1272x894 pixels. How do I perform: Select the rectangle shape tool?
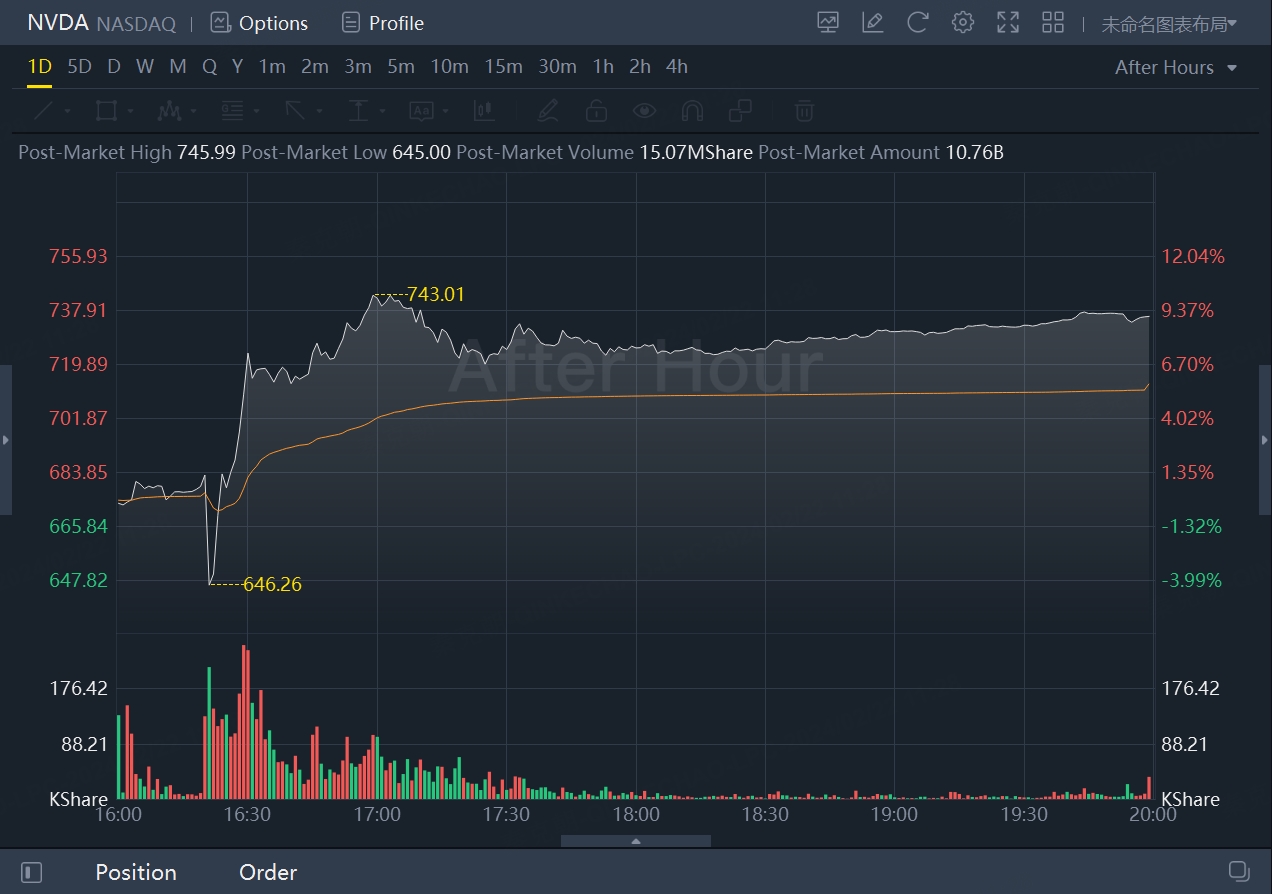tap(106, 110)
